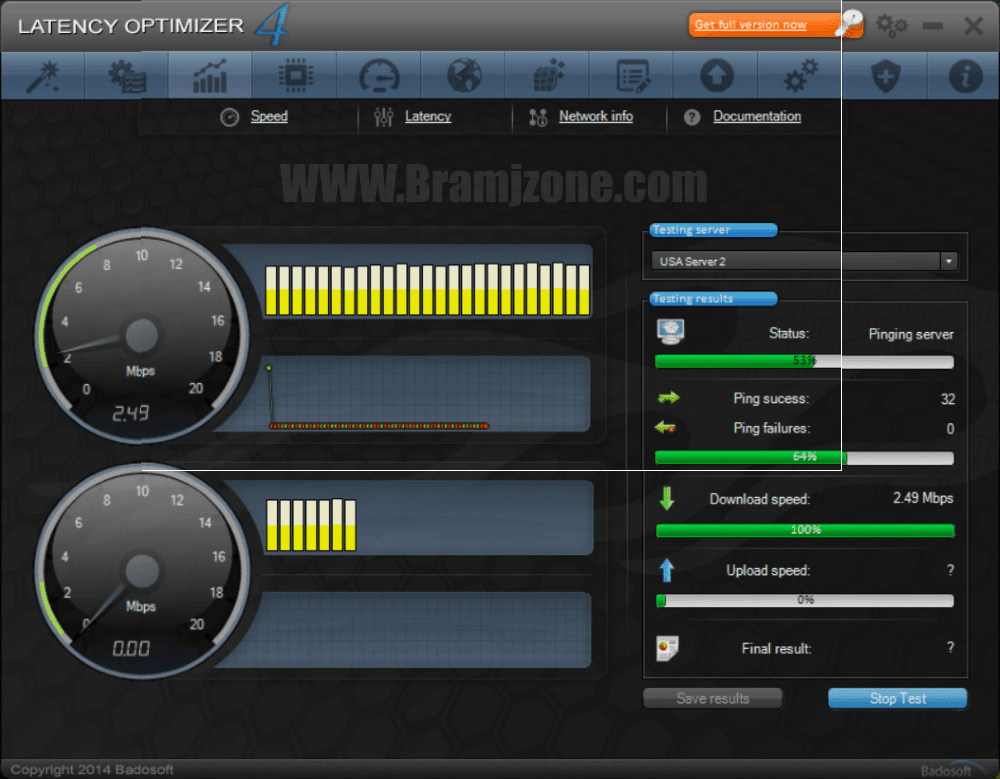
Task: Switch to the Latency tab
Action: 428,116
